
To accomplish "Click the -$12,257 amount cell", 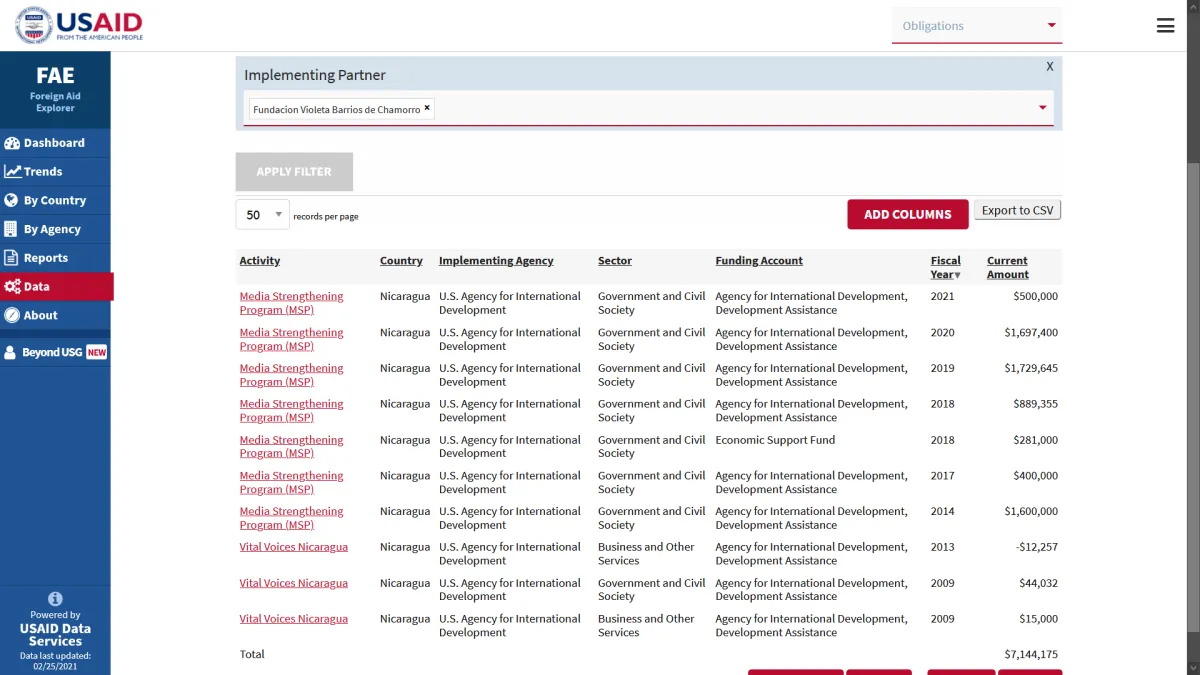I will (x=1035, y=547).
